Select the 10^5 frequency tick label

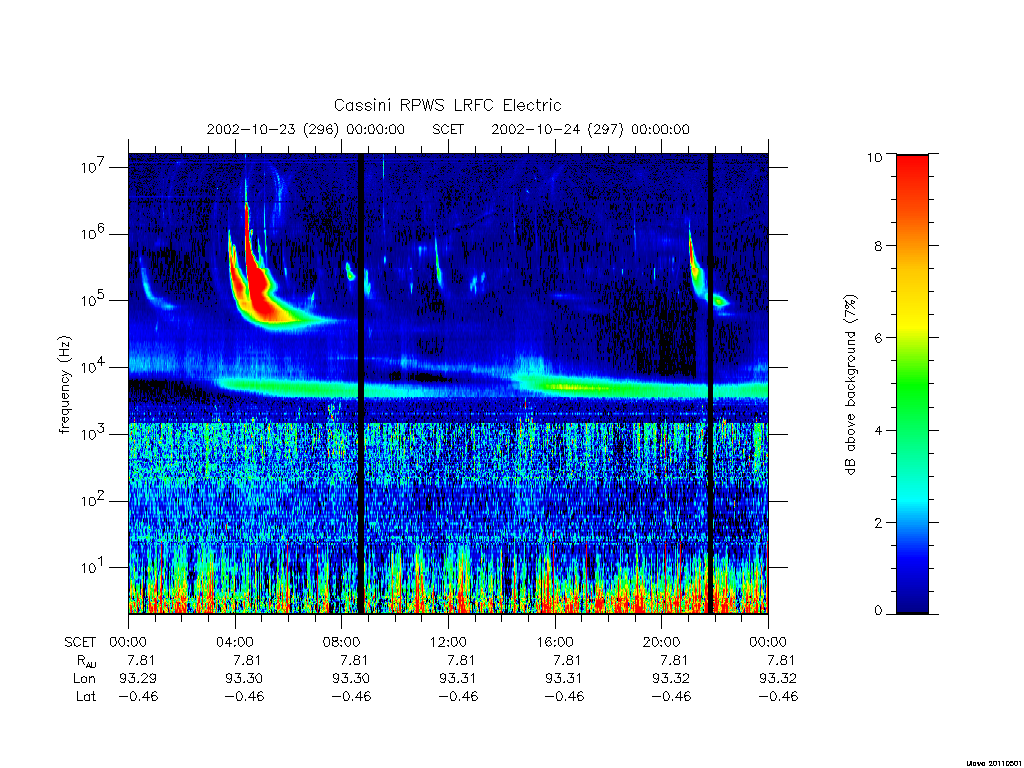93,300
